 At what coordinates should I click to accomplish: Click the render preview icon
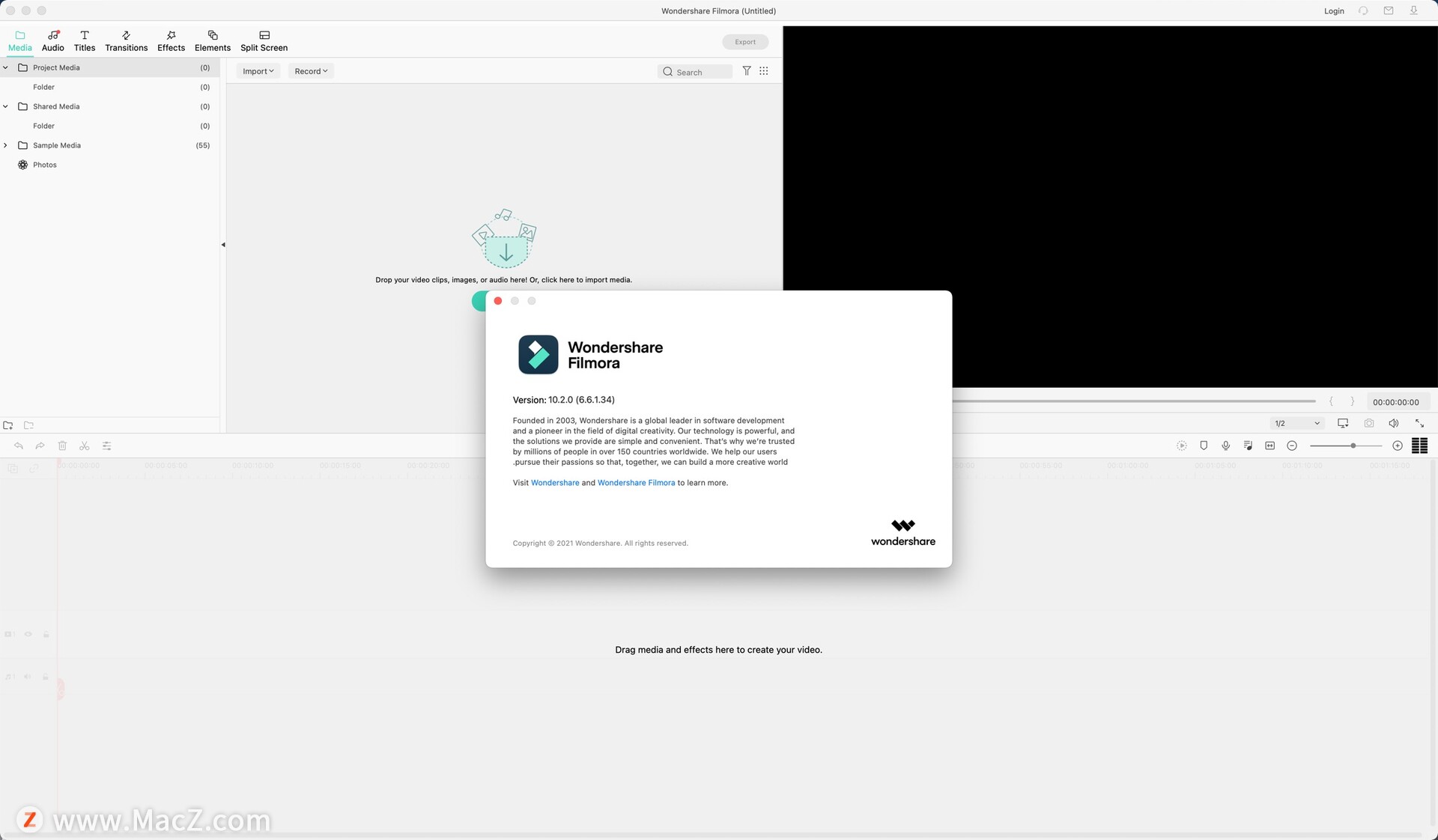(x=1182, y=445)
